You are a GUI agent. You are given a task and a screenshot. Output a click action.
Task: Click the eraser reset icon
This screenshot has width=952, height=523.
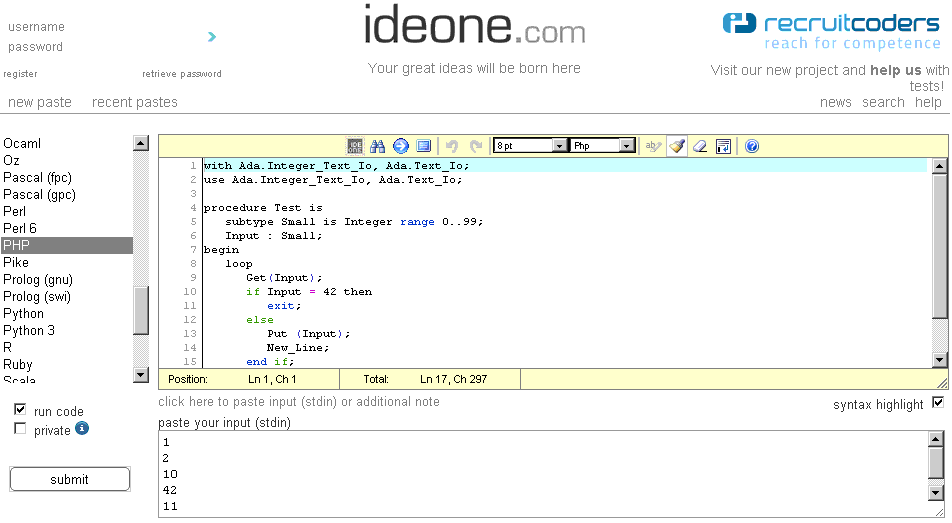click(700, 146)
